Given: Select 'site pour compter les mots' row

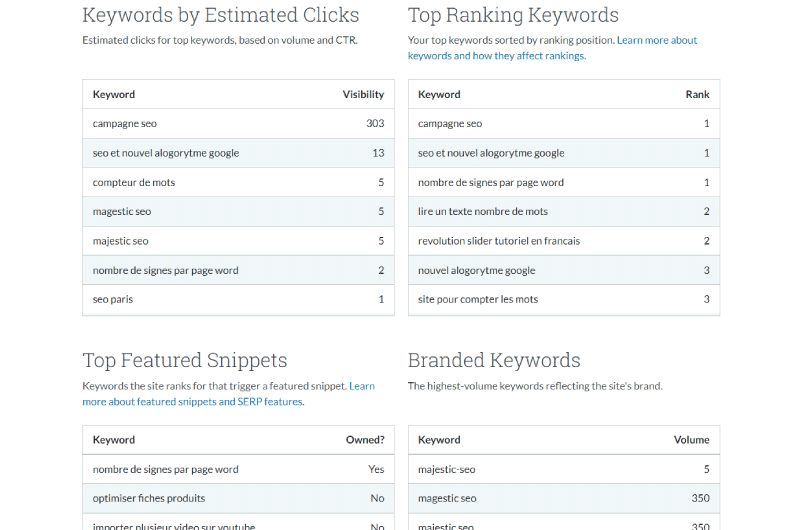Looking at the screenshot, I should [564, 299].
